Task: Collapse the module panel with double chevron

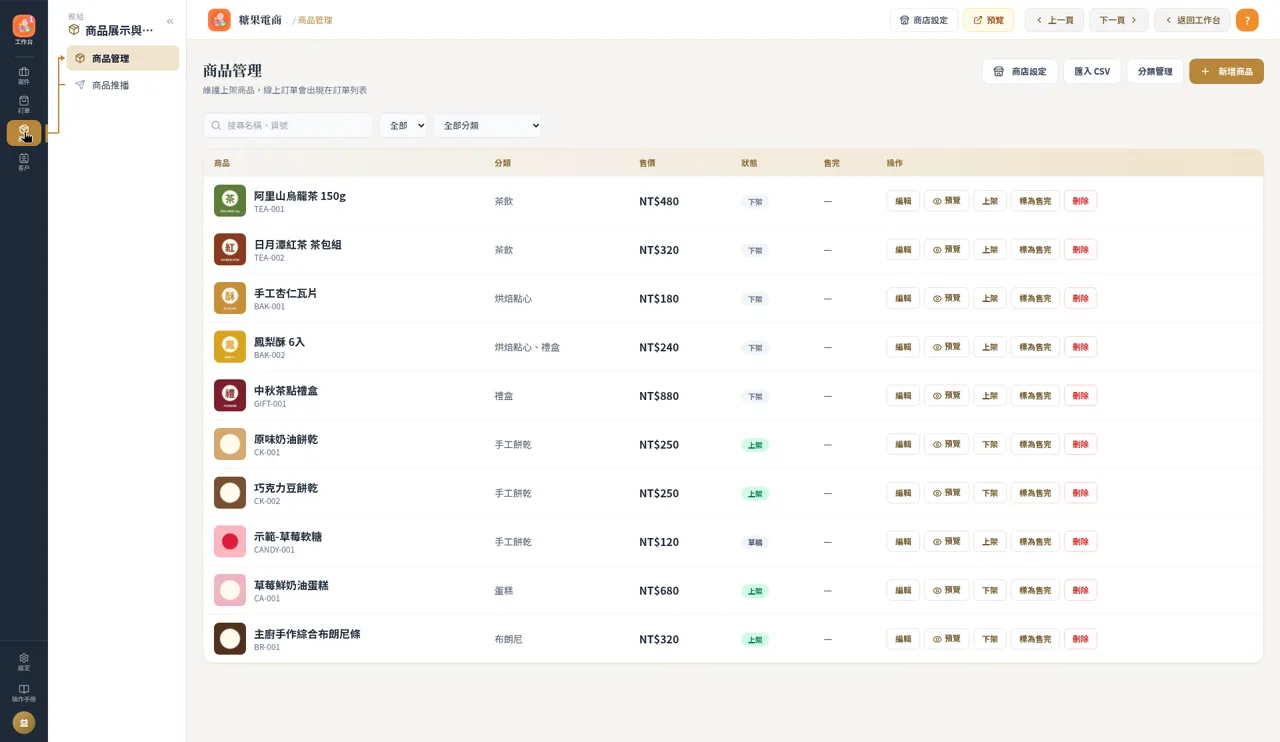Action: tap(170, 21)
